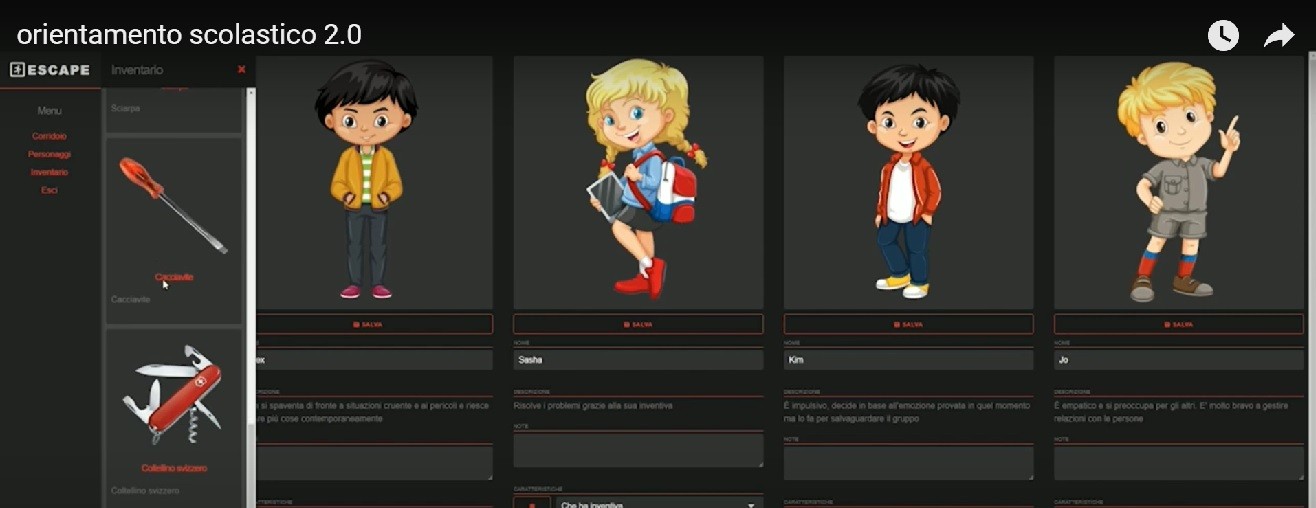The height and width of the screenshot is (508, 1316).
Task: Click the Note text area for Sasha
Action: (x=637, y=450)
